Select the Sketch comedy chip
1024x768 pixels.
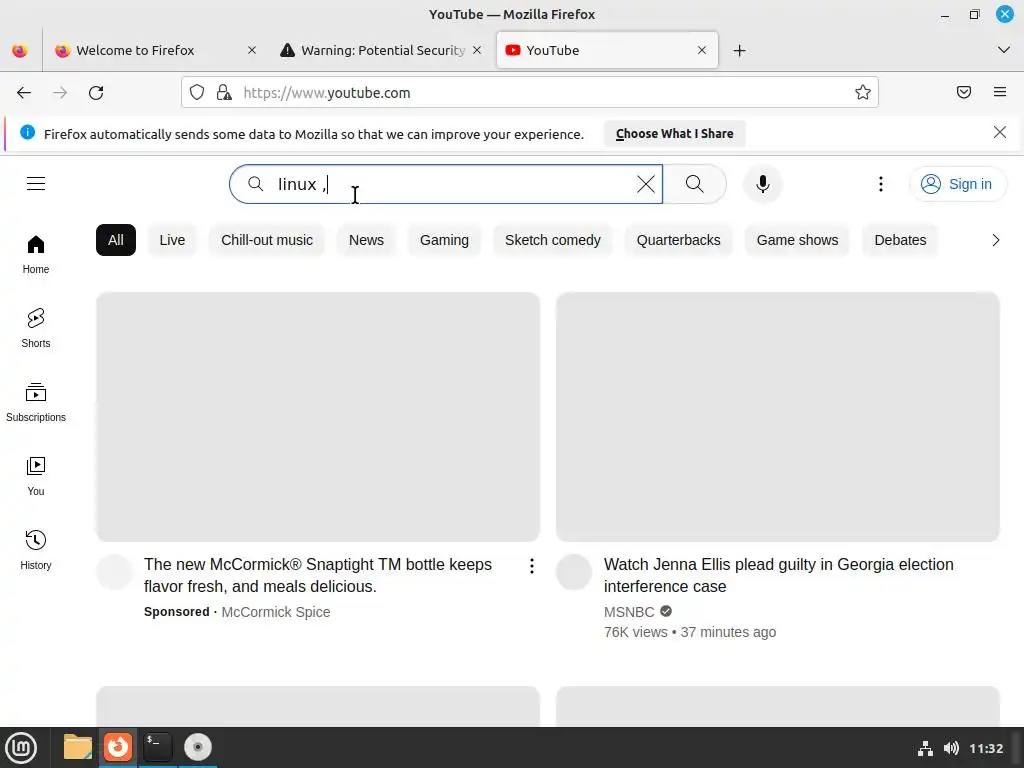coord(552,240)
